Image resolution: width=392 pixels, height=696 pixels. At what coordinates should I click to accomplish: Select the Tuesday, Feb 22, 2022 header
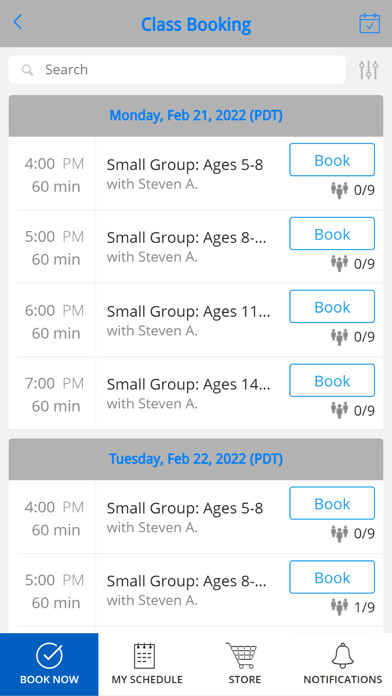tap(196, 459)
